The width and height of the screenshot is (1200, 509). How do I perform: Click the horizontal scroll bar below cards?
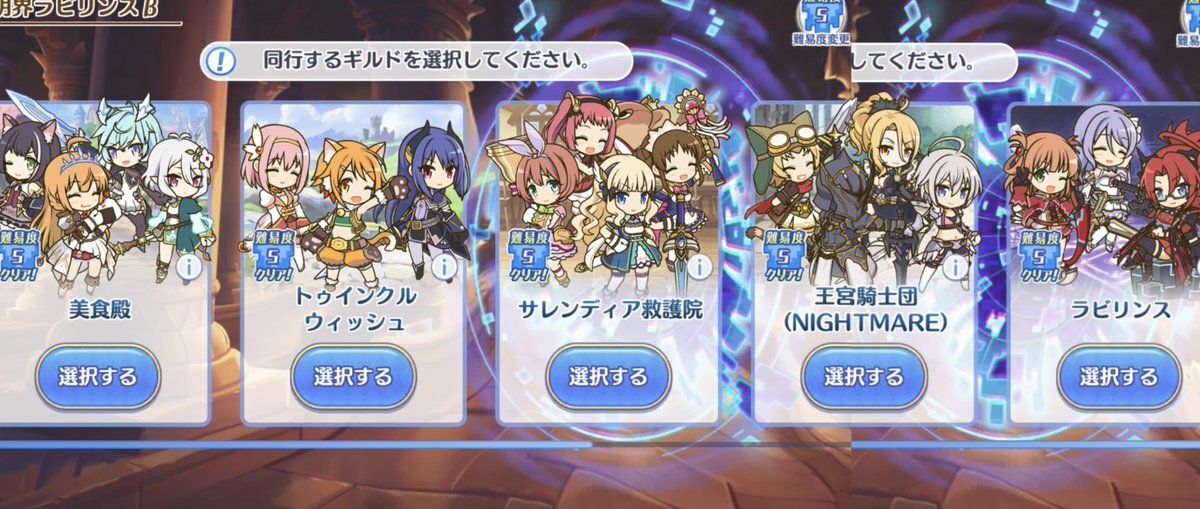[296, 445]
